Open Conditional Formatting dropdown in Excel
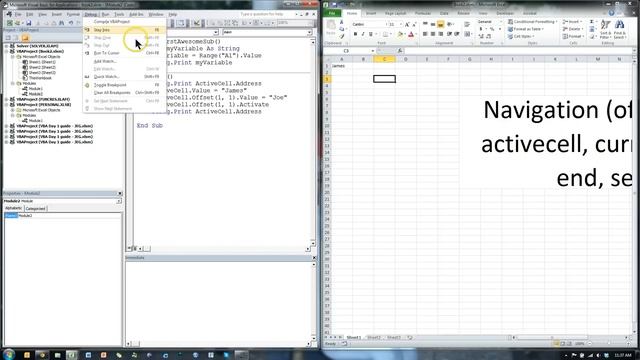 coord(532,22)
